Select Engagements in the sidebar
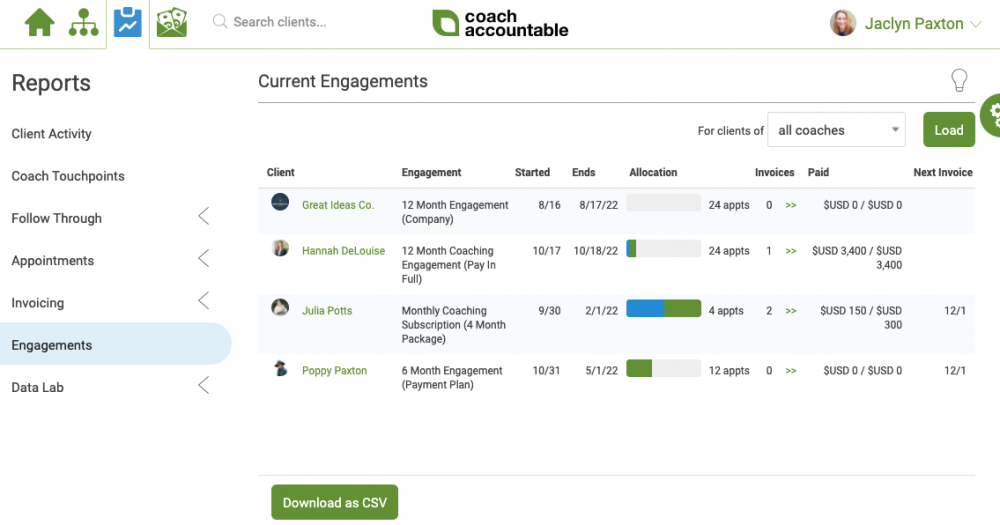1000x525 pixels. 115,344
